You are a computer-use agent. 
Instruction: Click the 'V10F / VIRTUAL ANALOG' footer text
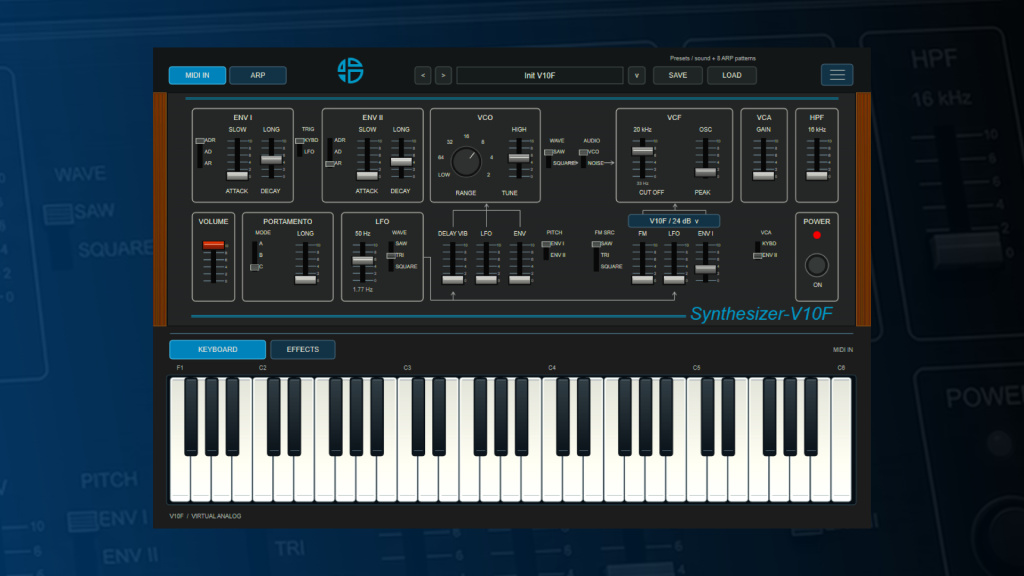[205, 516]
